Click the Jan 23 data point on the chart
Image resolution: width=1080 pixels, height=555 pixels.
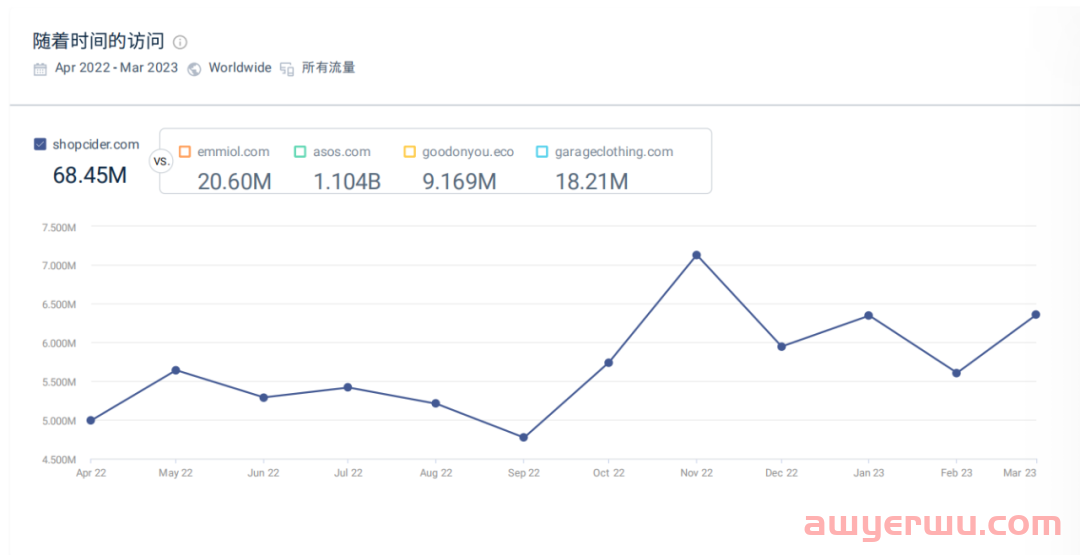click(x=869, y=315)
